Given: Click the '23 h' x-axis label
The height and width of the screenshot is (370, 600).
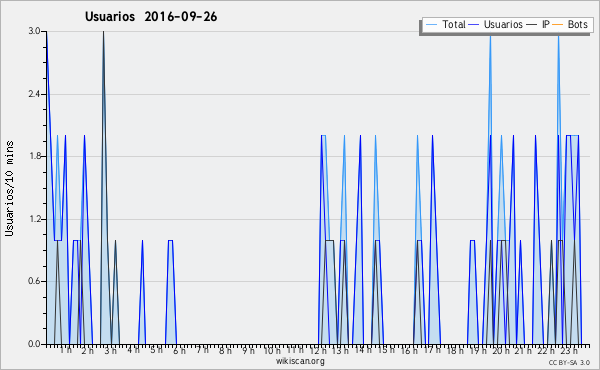Looking at the screenshot, I should point(569,350).
